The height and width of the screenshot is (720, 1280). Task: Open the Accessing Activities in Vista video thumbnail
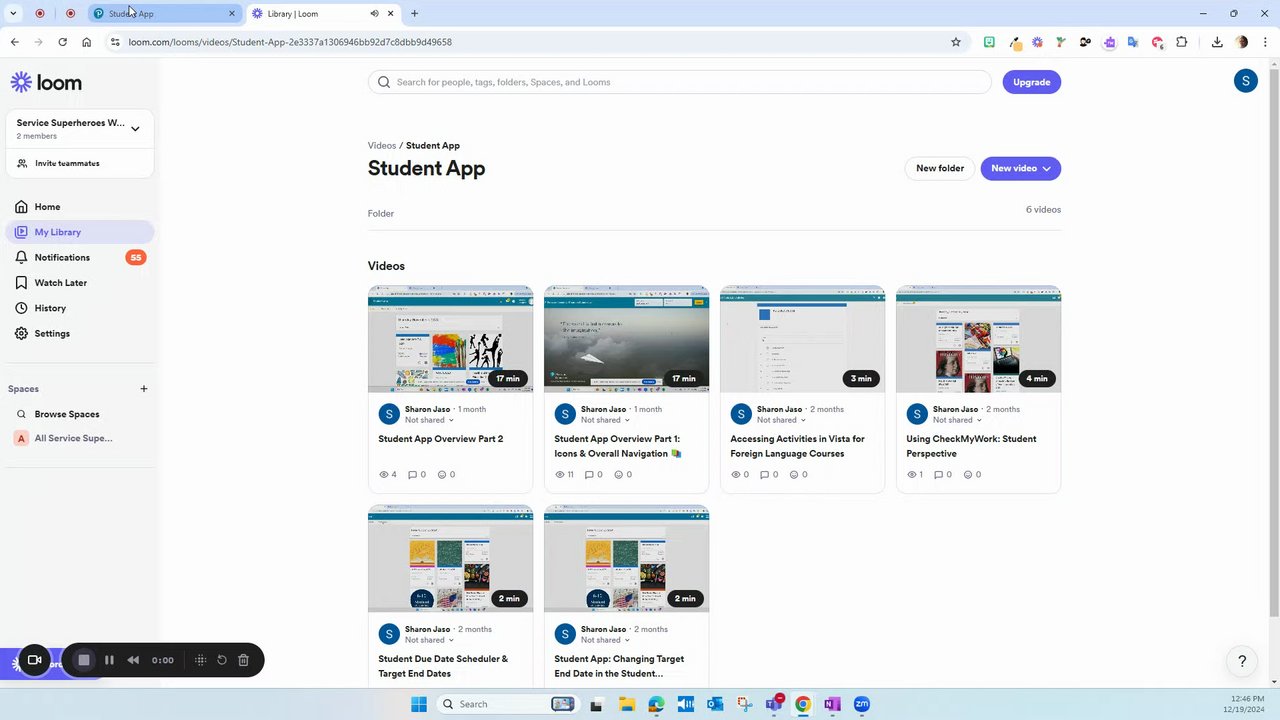click(802, 339)
